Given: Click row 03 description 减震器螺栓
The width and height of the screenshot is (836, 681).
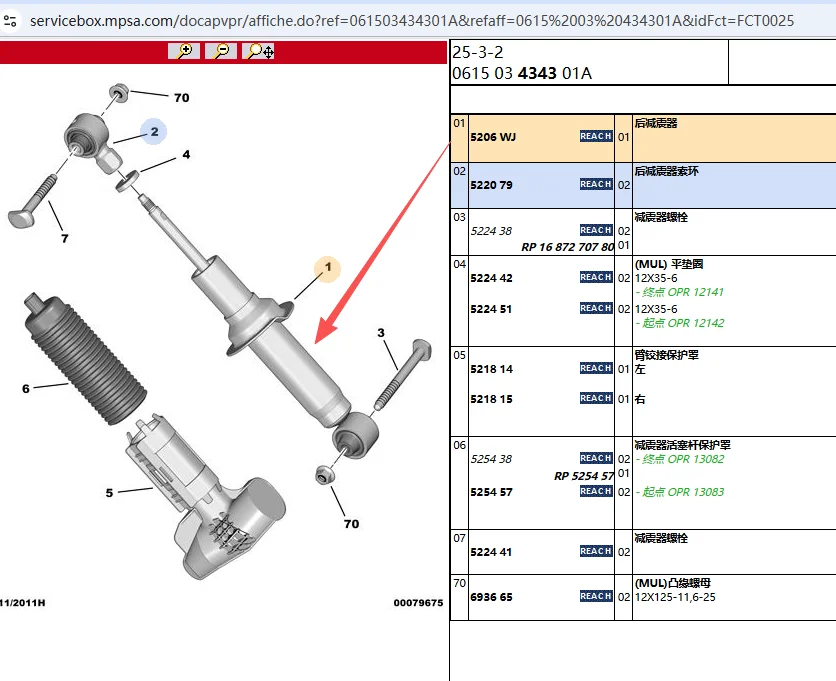Looking at the screenshot, I should tap(661, 217).
